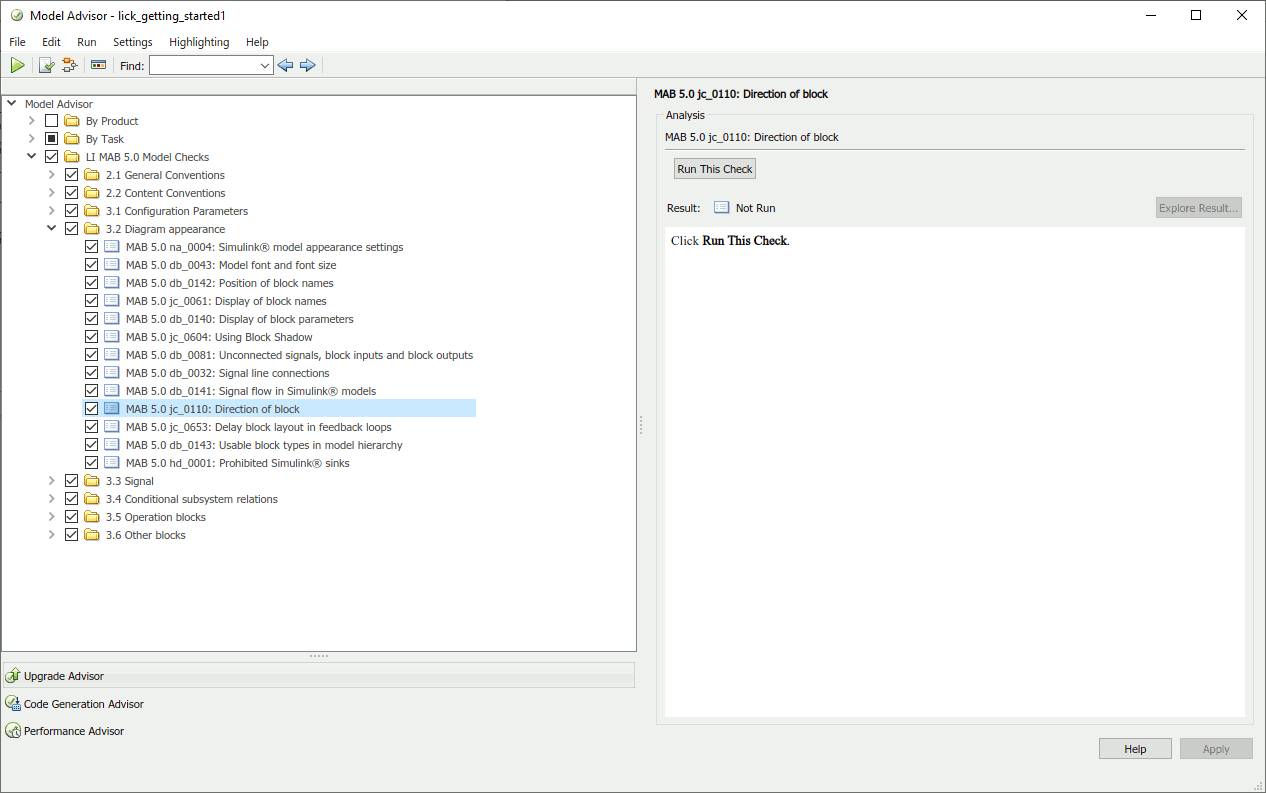Image resolution: width=1266 pixels, height=793 pixels.
Task: Collapse the 3.2 Diagram appearance node
Action: coord(52,229)
